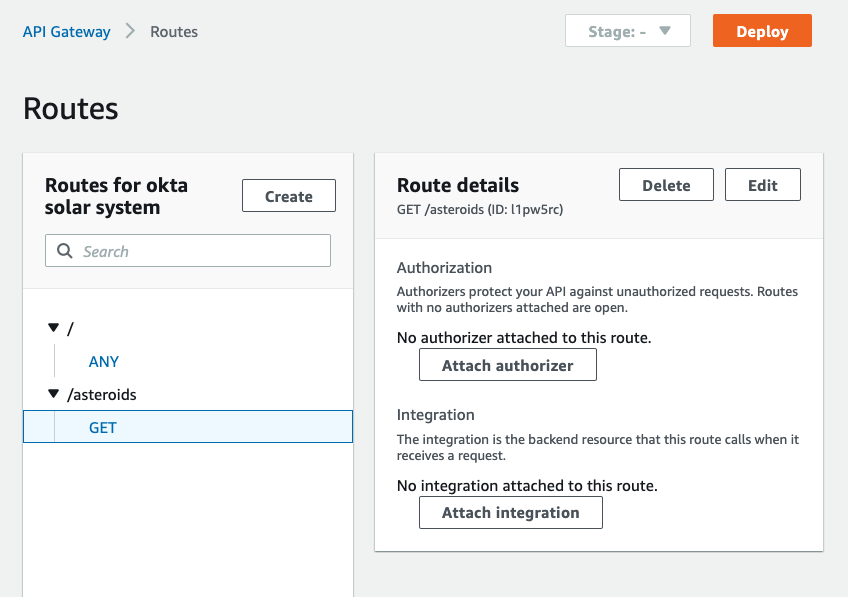848x597 pixels.
Task: Attach an integration to this route
Action: [511, 513]
